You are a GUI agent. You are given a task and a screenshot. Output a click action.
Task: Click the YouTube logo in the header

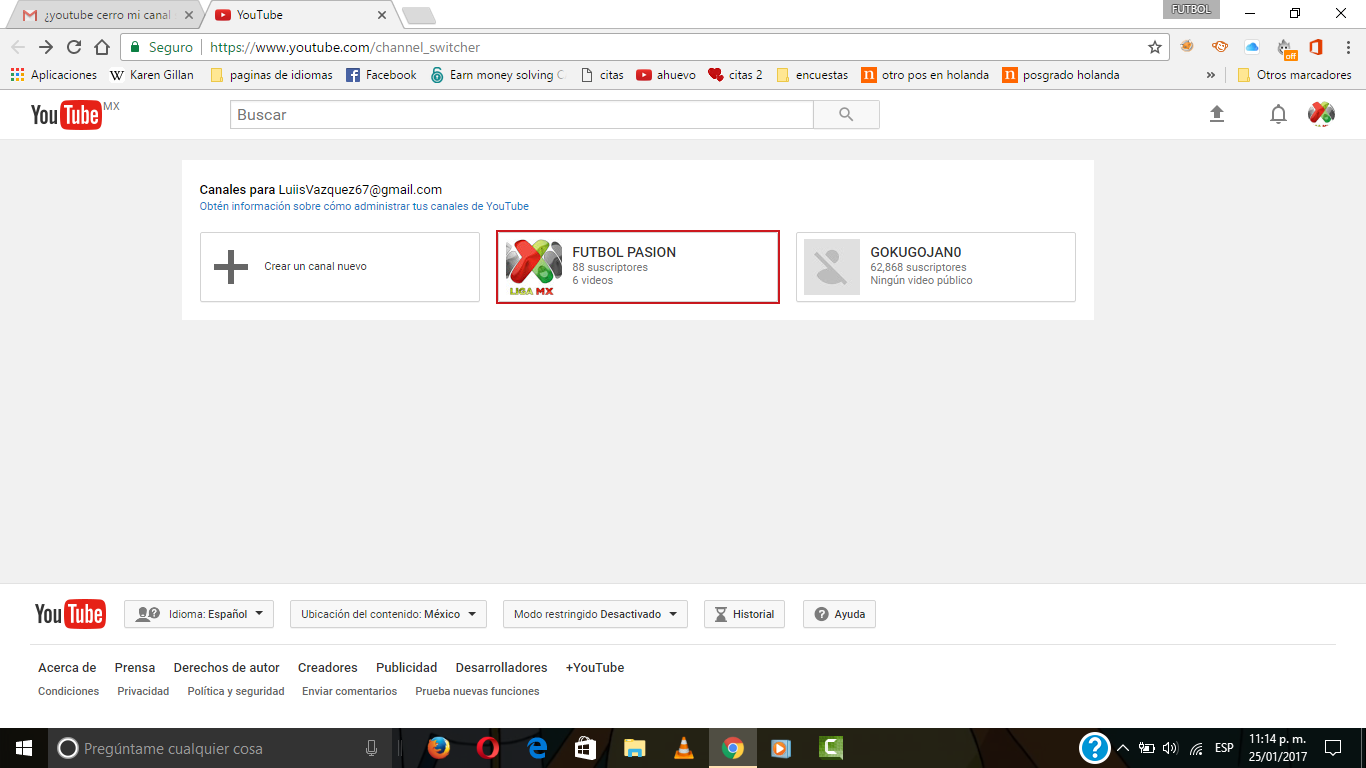(x=66, y=115)
